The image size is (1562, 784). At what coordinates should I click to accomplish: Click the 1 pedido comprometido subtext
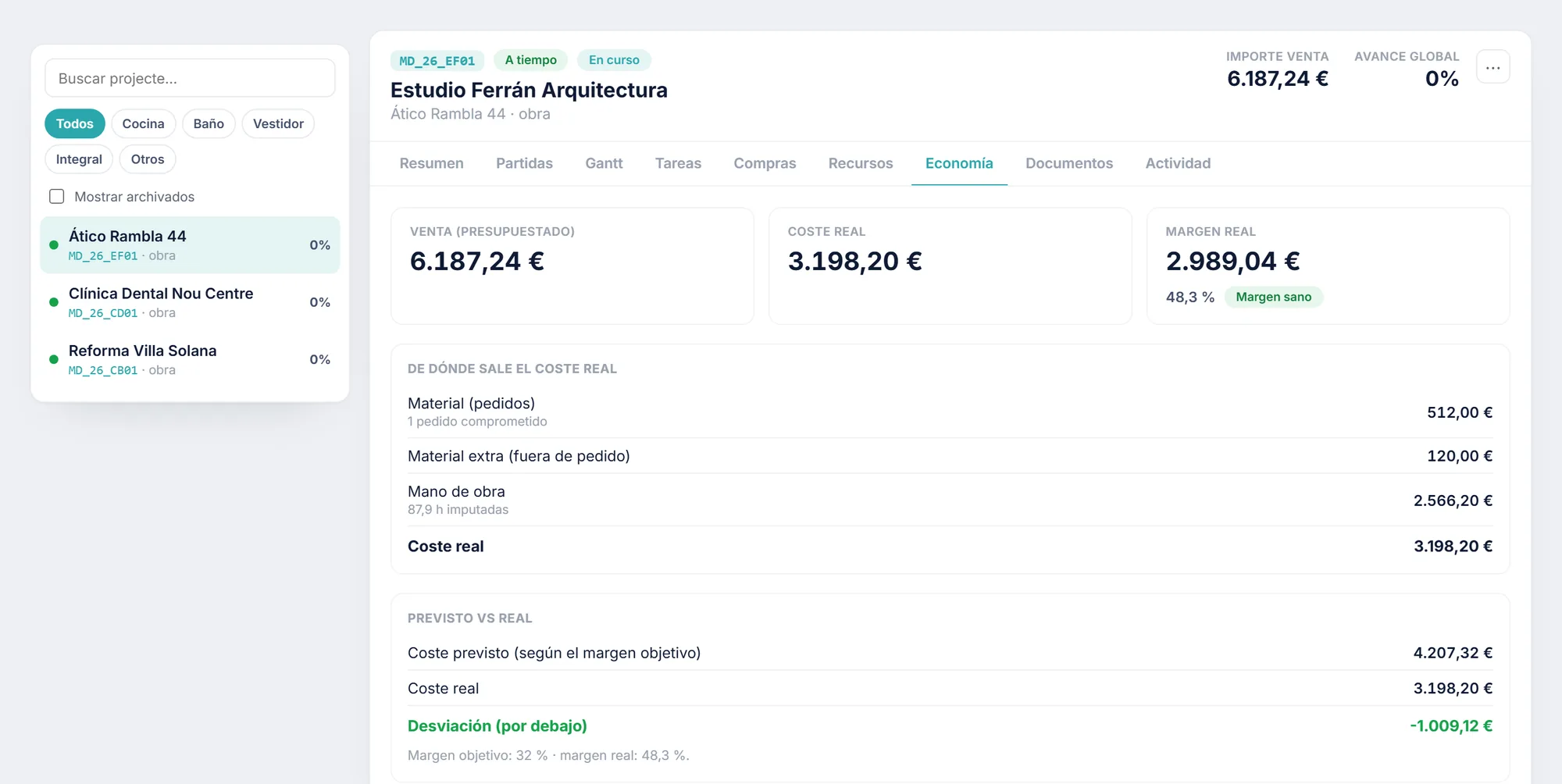(477, 422)
